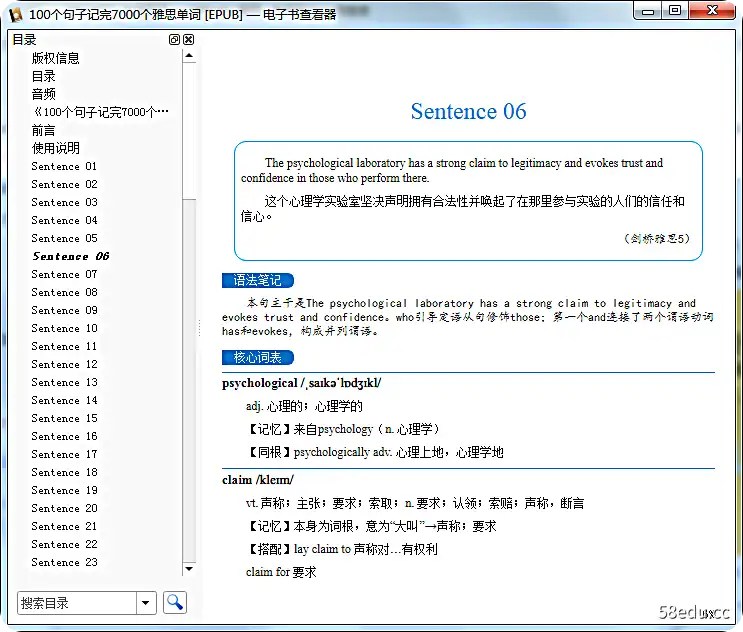Go to Sentence 04

click(x=64, y=220)
